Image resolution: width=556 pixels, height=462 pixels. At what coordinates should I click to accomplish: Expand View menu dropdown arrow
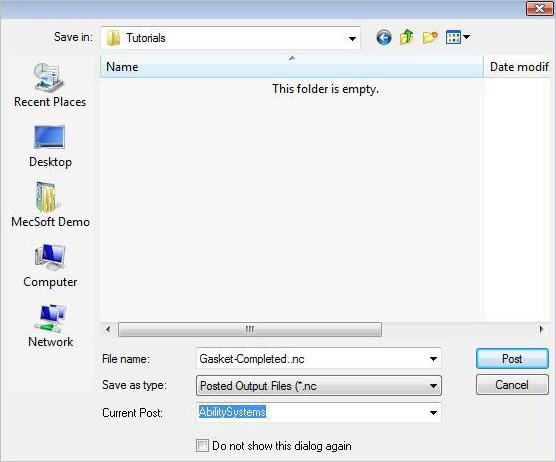466,37
